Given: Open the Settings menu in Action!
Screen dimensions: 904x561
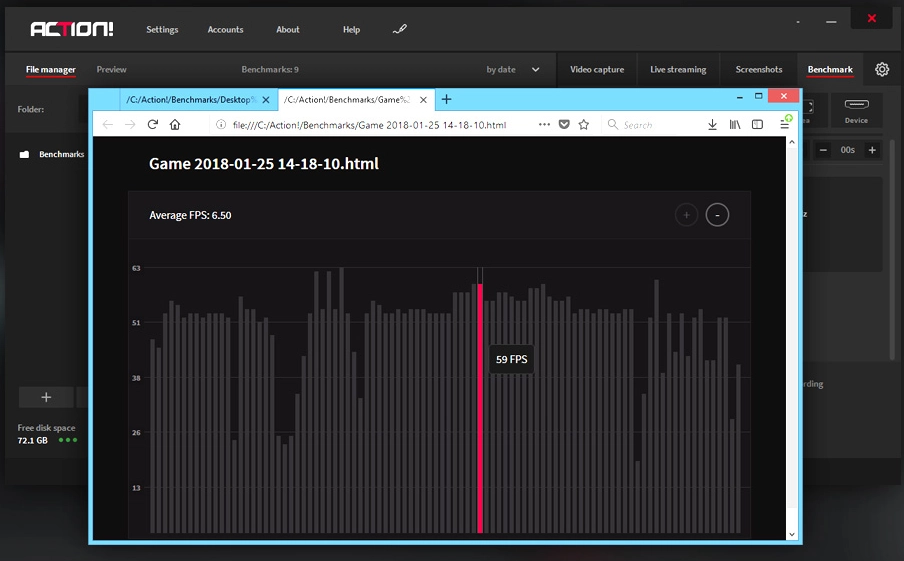Looking at the screenshot, I should [162, 29].
